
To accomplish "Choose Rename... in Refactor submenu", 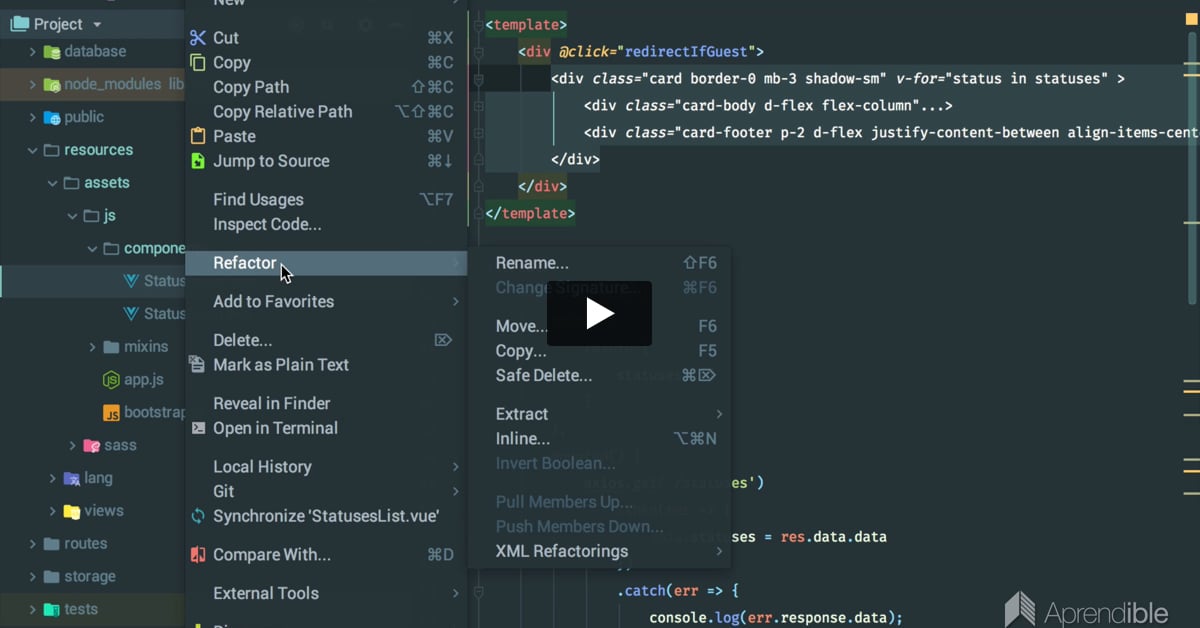I will (x=600, y=263).
